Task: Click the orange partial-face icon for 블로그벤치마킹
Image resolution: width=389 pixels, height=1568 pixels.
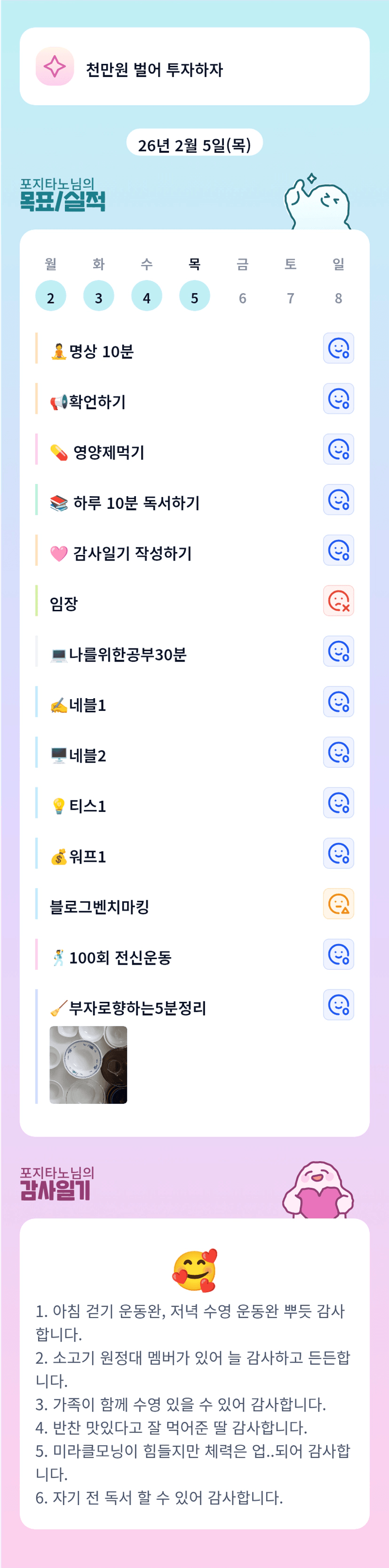Action: [338, 905]
